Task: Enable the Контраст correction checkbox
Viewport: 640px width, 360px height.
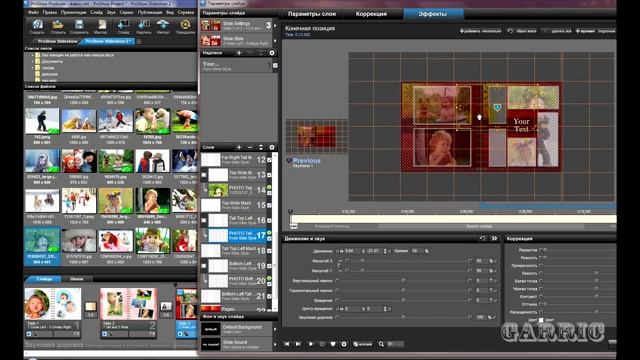Action: (541, 296)
